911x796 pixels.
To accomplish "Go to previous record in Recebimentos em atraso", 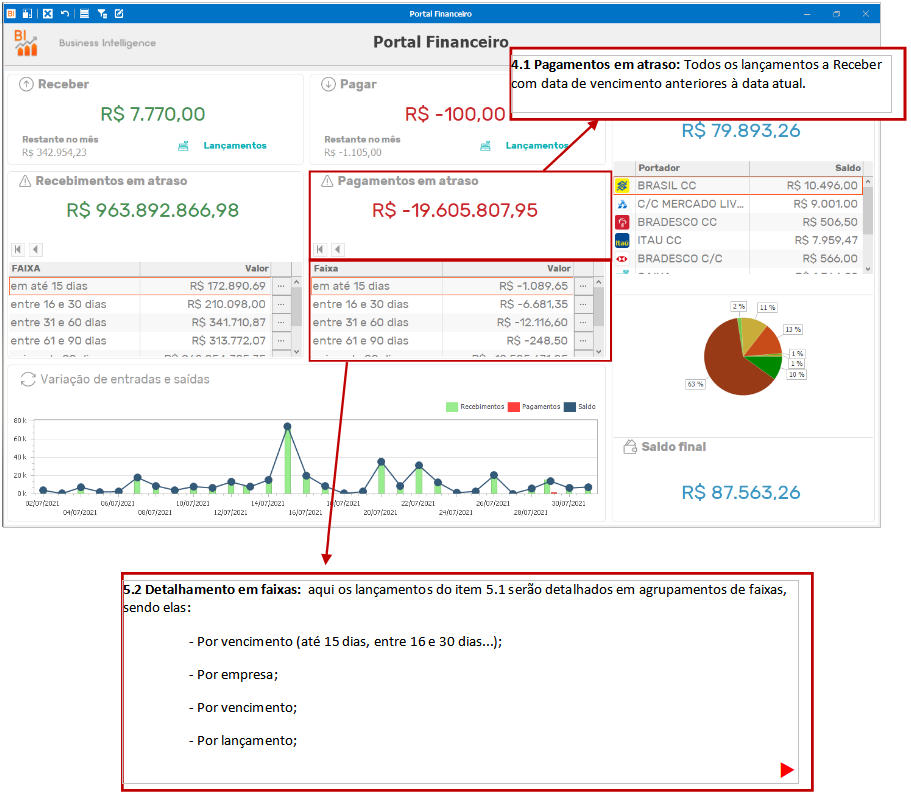I will (36, 249).
